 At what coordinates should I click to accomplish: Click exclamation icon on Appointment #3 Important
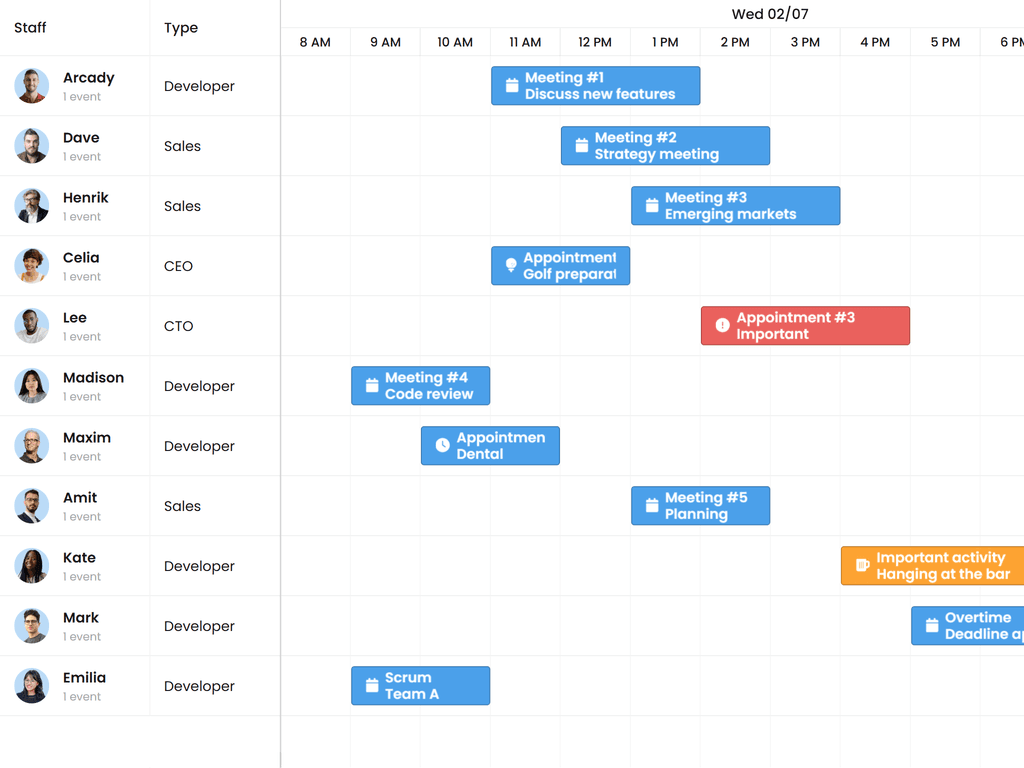tap(722, 326)
